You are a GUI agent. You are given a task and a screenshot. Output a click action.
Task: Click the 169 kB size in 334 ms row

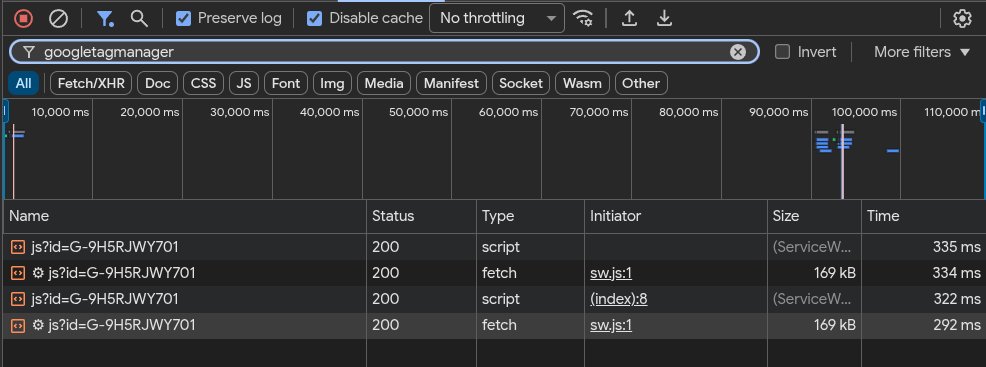834,273
